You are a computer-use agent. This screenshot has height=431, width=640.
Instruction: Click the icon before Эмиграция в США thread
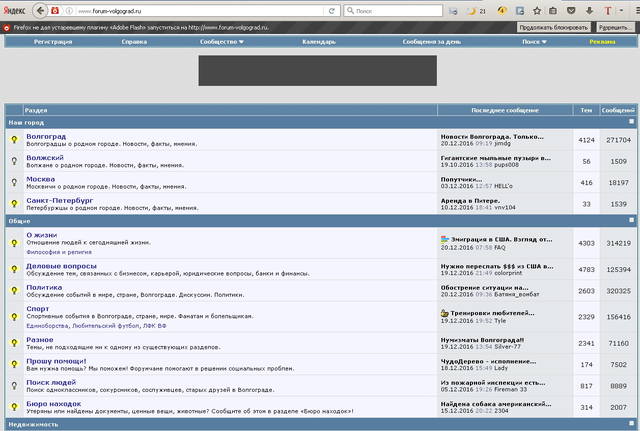[444, 239]
